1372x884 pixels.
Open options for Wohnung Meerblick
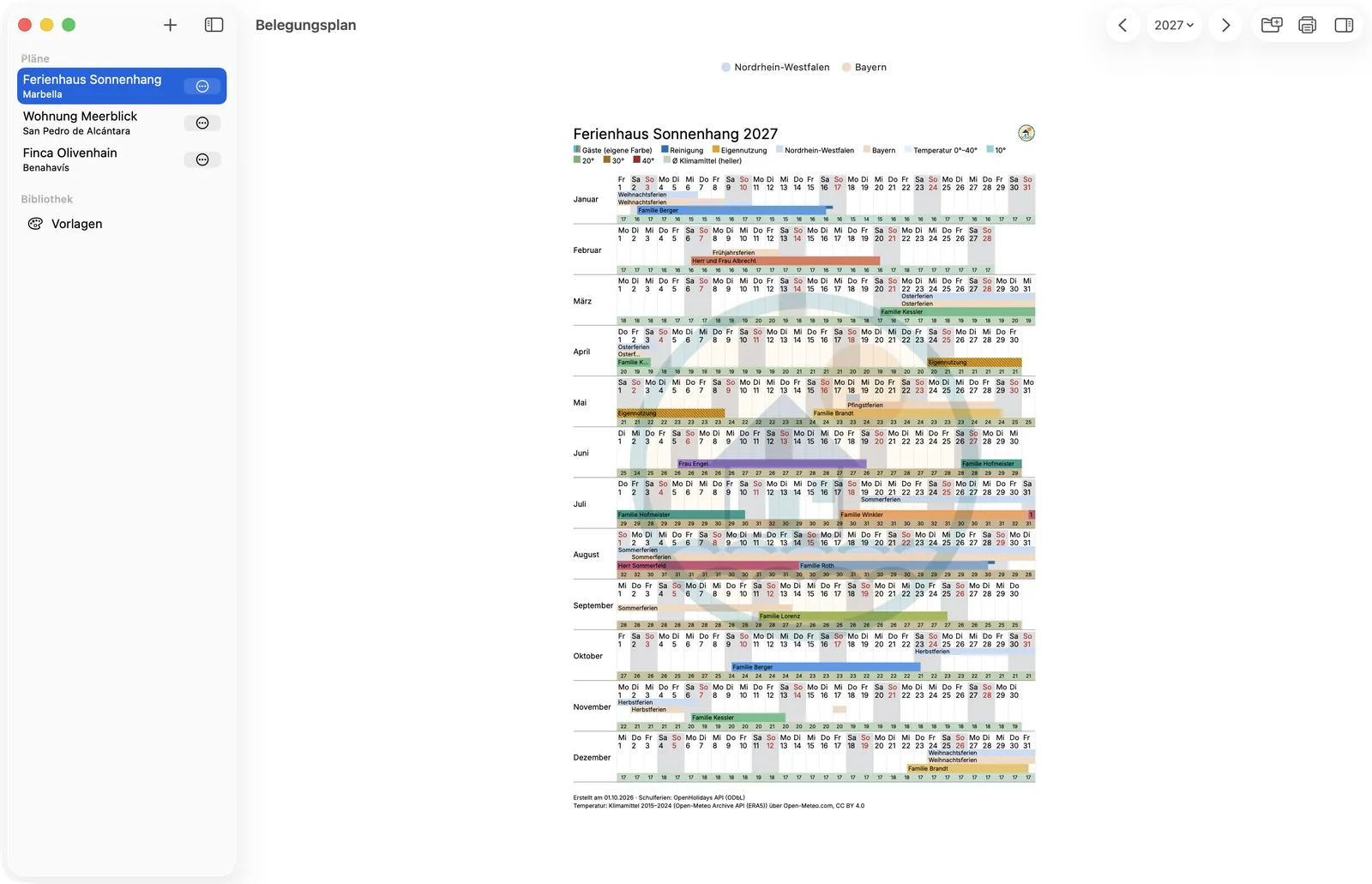coord(202,123)
